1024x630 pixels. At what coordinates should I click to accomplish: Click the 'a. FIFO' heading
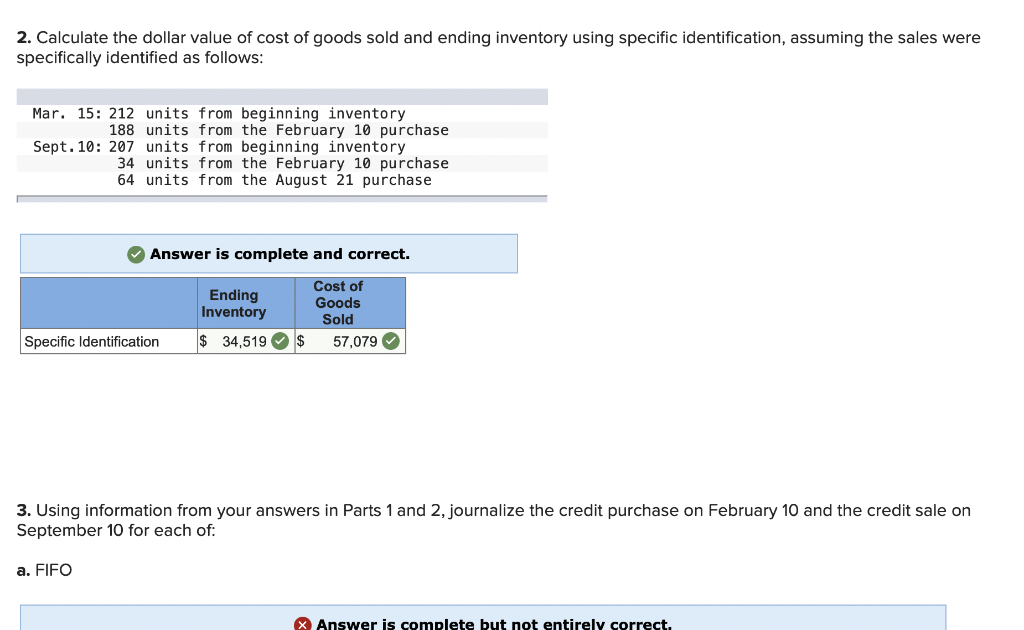pos(44,570)
